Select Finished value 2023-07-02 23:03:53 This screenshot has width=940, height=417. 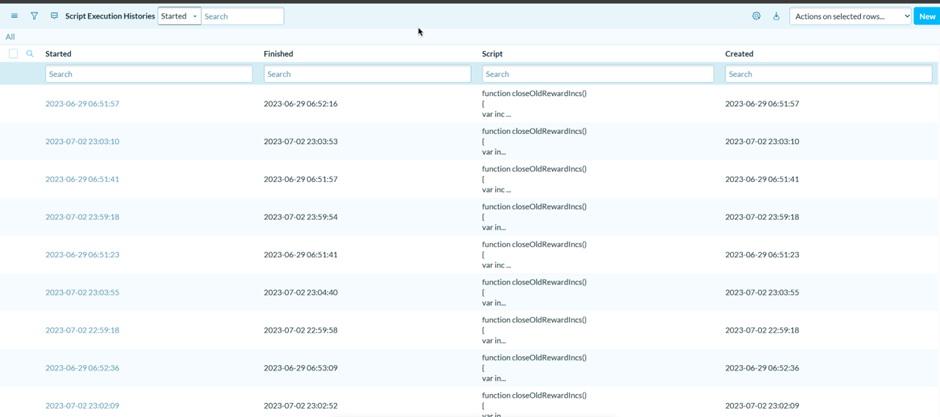[x=300, y=141]
